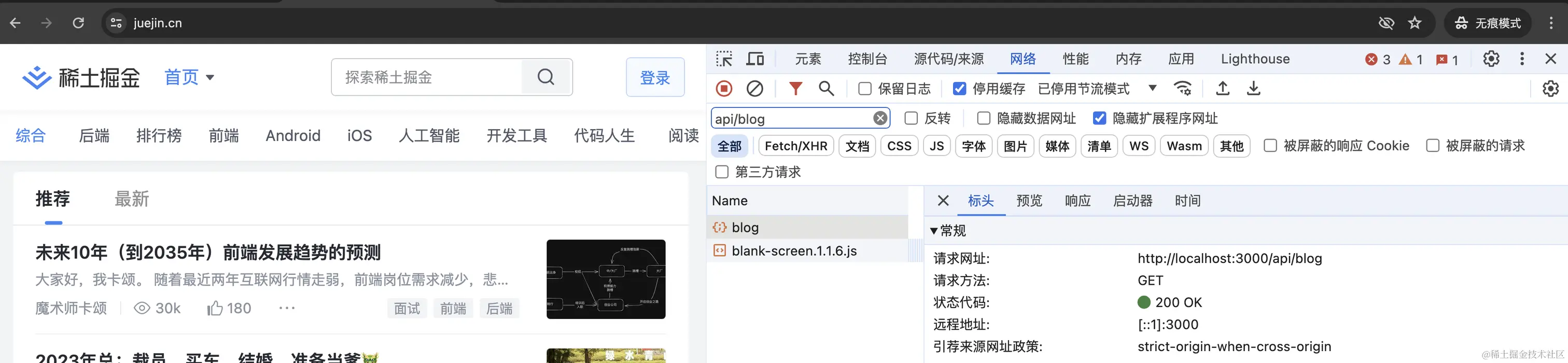1568x363 pixels.
Task: Open the Lighthouse tab
Action: tap(1255, 59)
